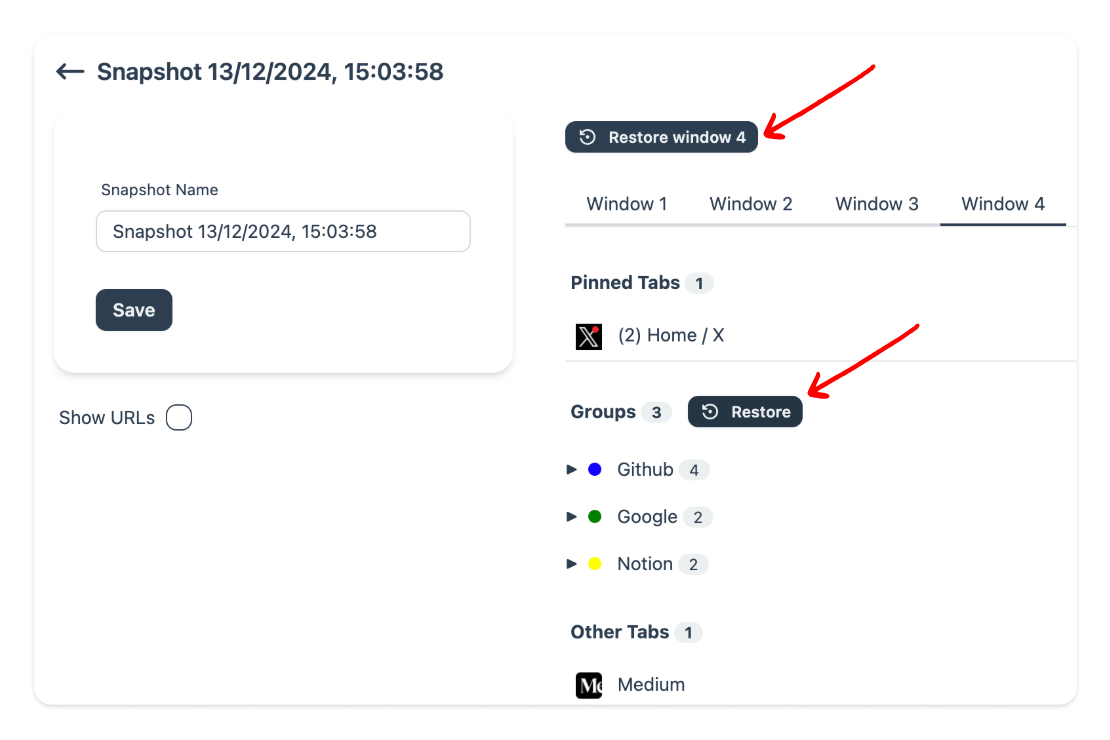Open the Window 3 tab
Image resolution: width=1110 pixels, height=740 pixels.
tap(877, 204)
